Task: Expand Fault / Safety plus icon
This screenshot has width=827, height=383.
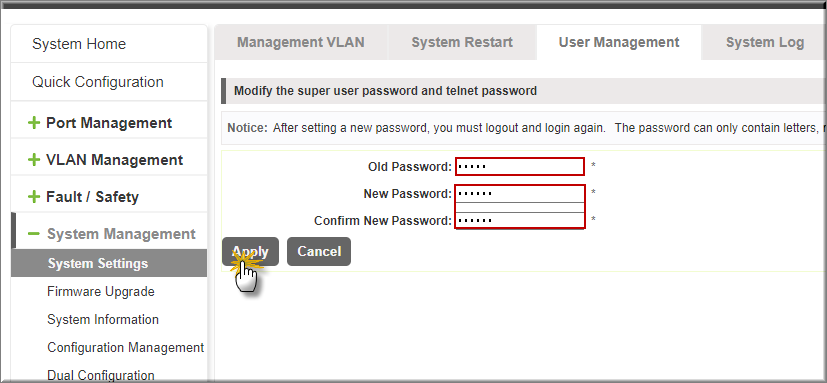Action: pos(34,197)
